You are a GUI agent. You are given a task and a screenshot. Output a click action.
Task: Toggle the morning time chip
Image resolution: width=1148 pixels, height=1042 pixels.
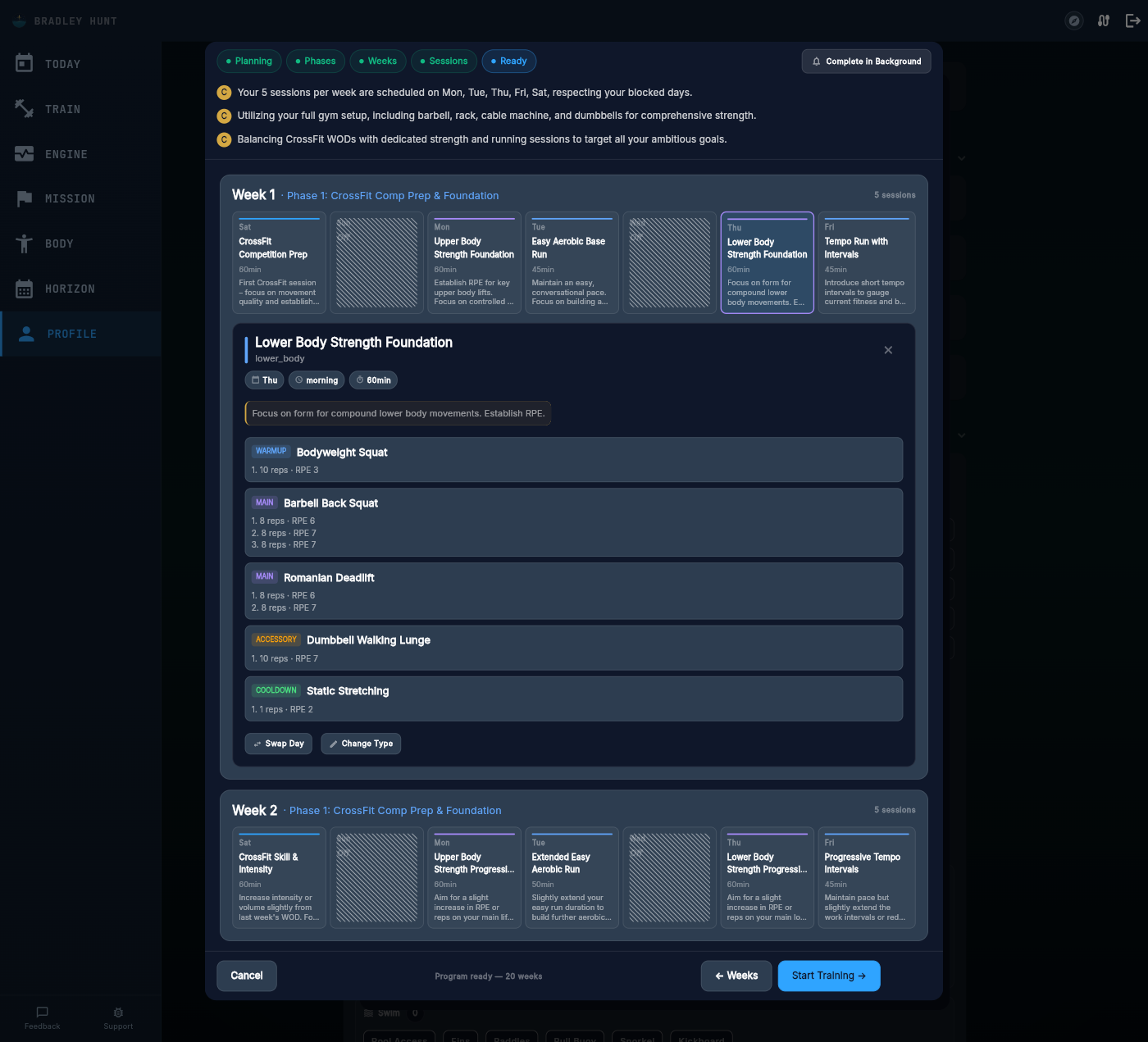point(316,380)
